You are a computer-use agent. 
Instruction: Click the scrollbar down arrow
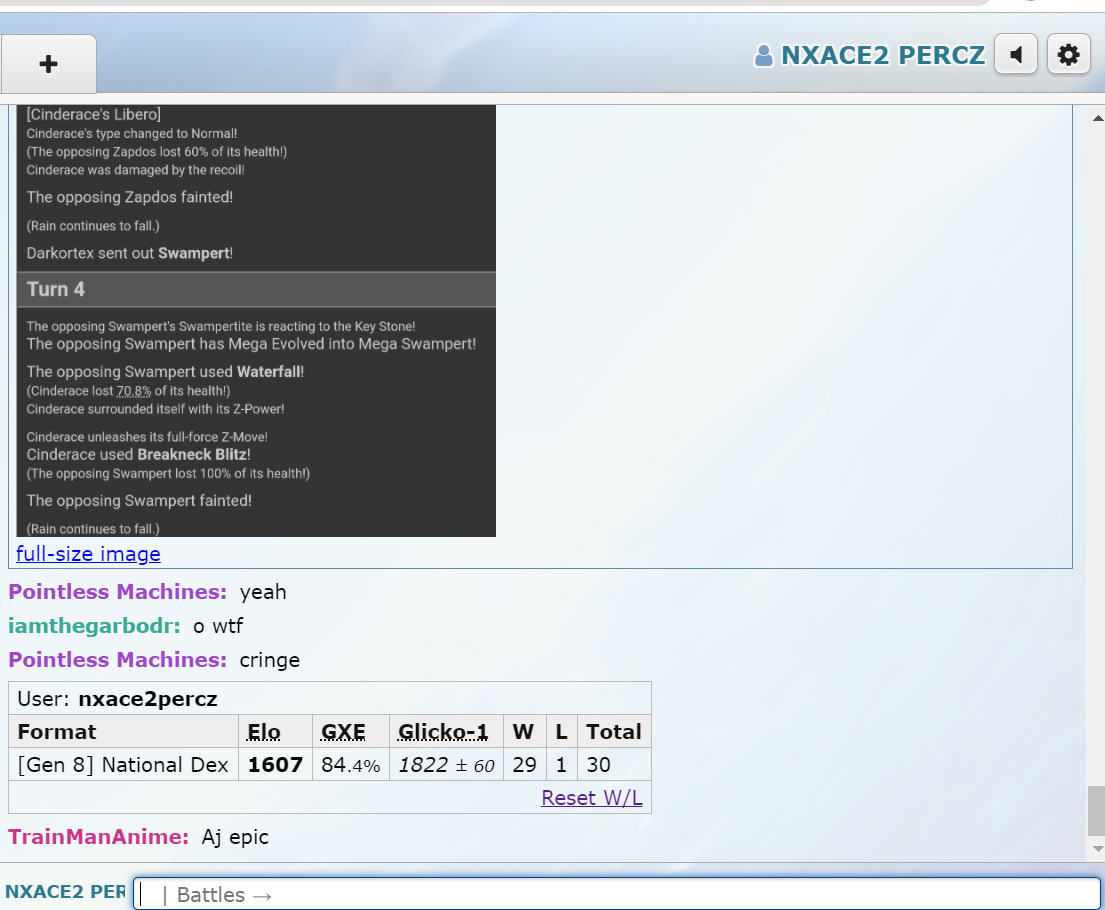(x=1096, y=849)
